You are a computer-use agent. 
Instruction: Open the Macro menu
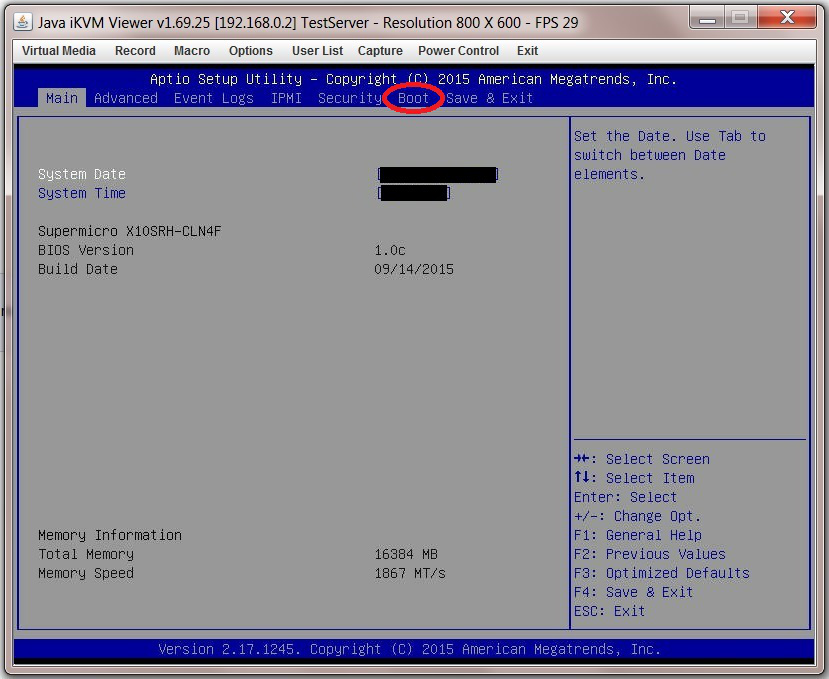(191, 50)
